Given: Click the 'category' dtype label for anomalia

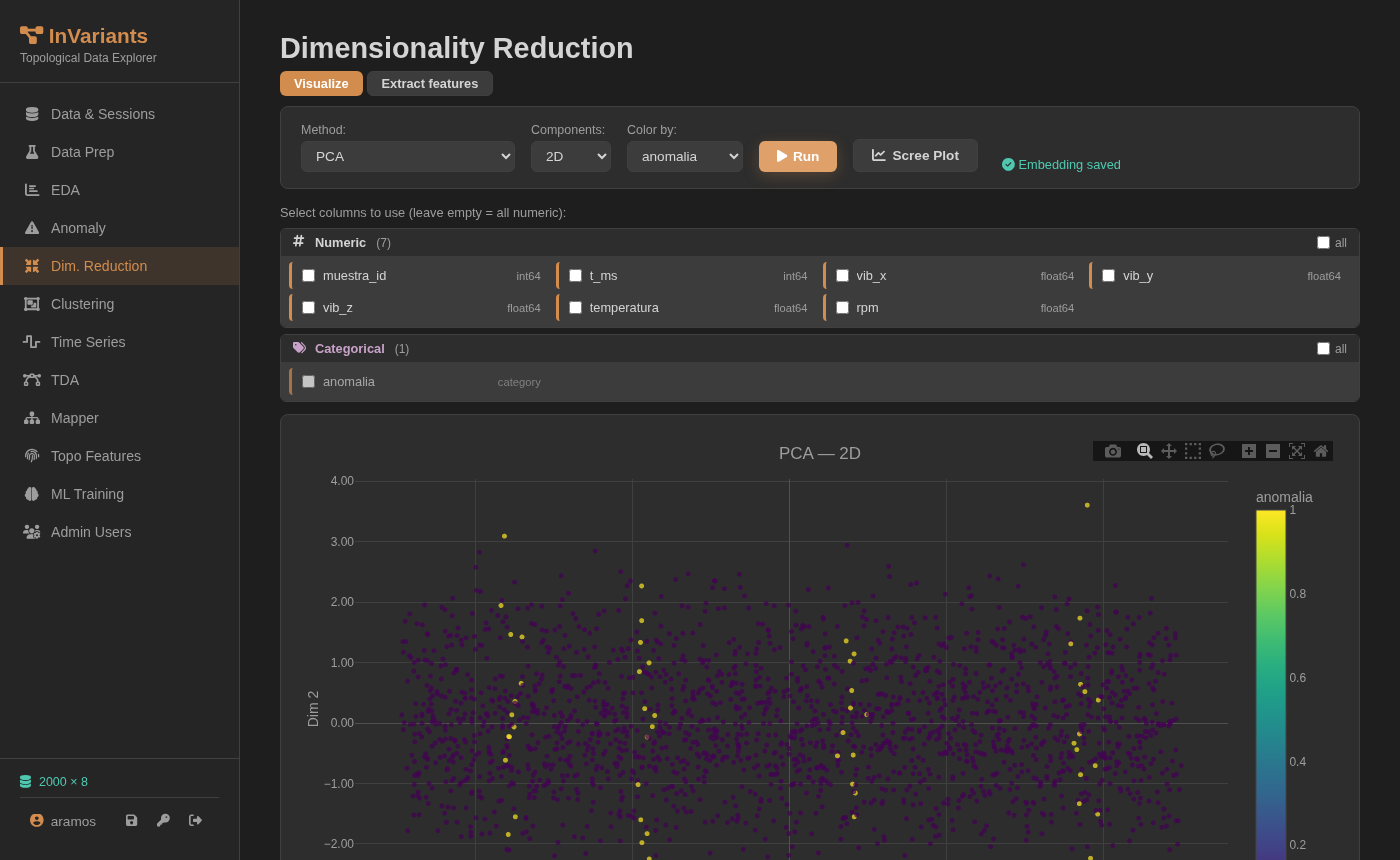Looking at the screenshot, I should (519, 382).
